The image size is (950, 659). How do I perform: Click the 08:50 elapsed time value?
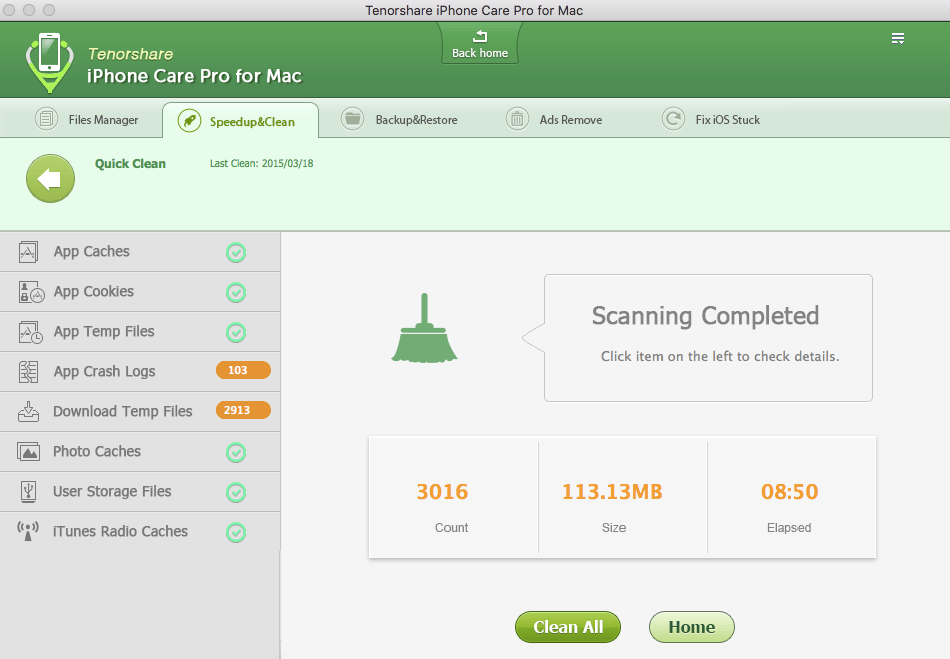point(789,491)
